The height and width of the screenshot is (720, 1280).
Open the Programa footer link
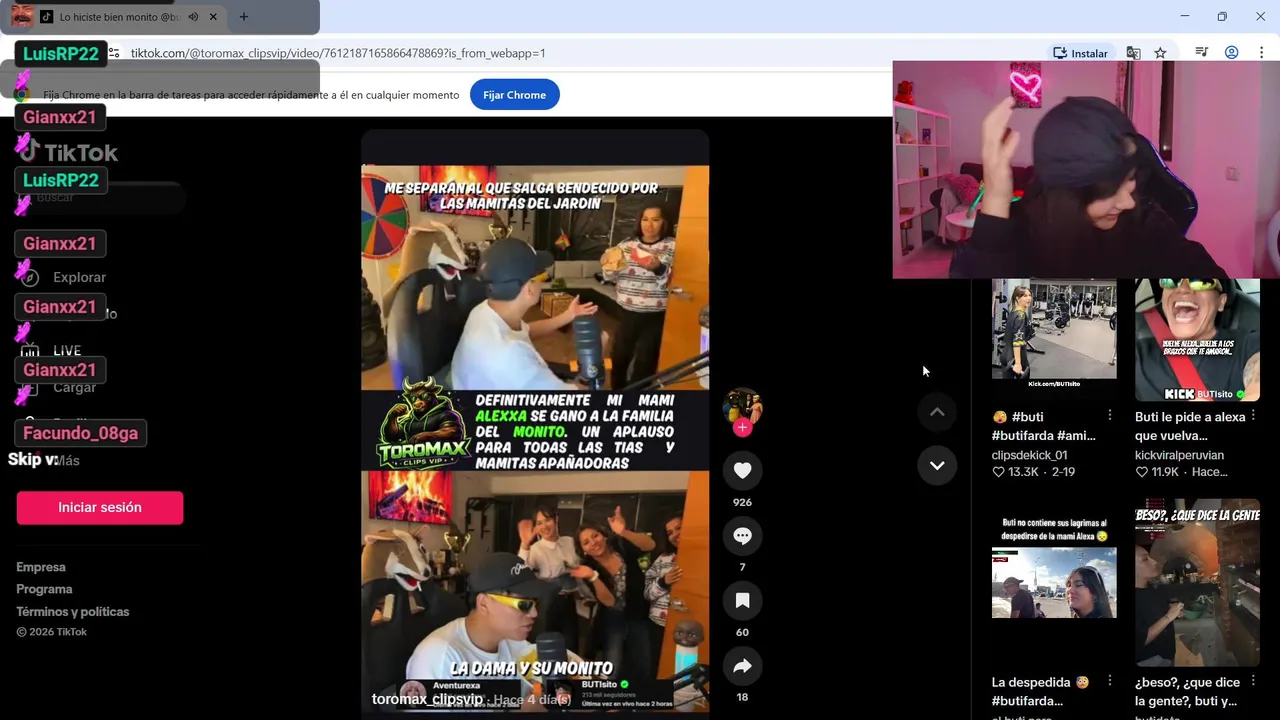pyautogui.click(x=44, y=589)
